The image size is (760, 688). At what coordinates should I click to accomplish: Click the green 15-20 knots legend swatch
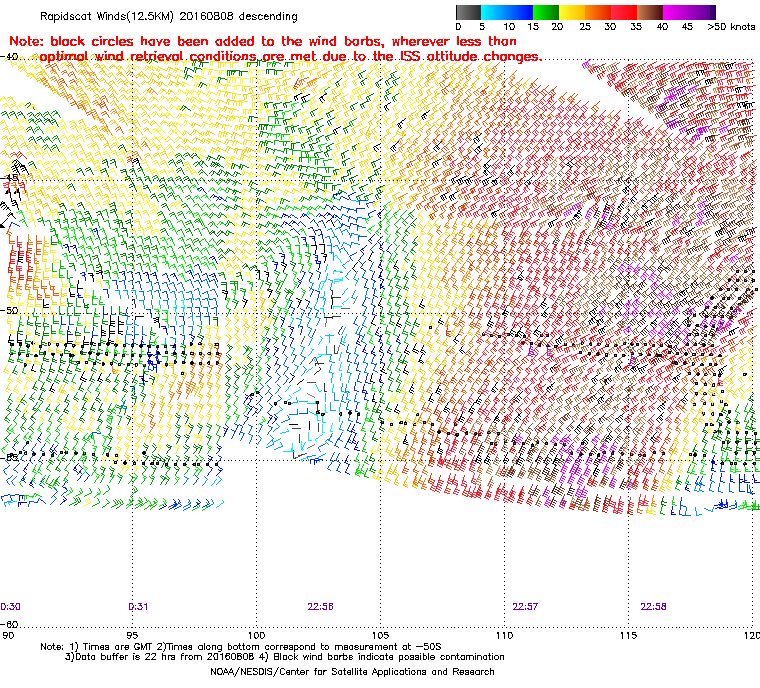click(x=546, y=12)
